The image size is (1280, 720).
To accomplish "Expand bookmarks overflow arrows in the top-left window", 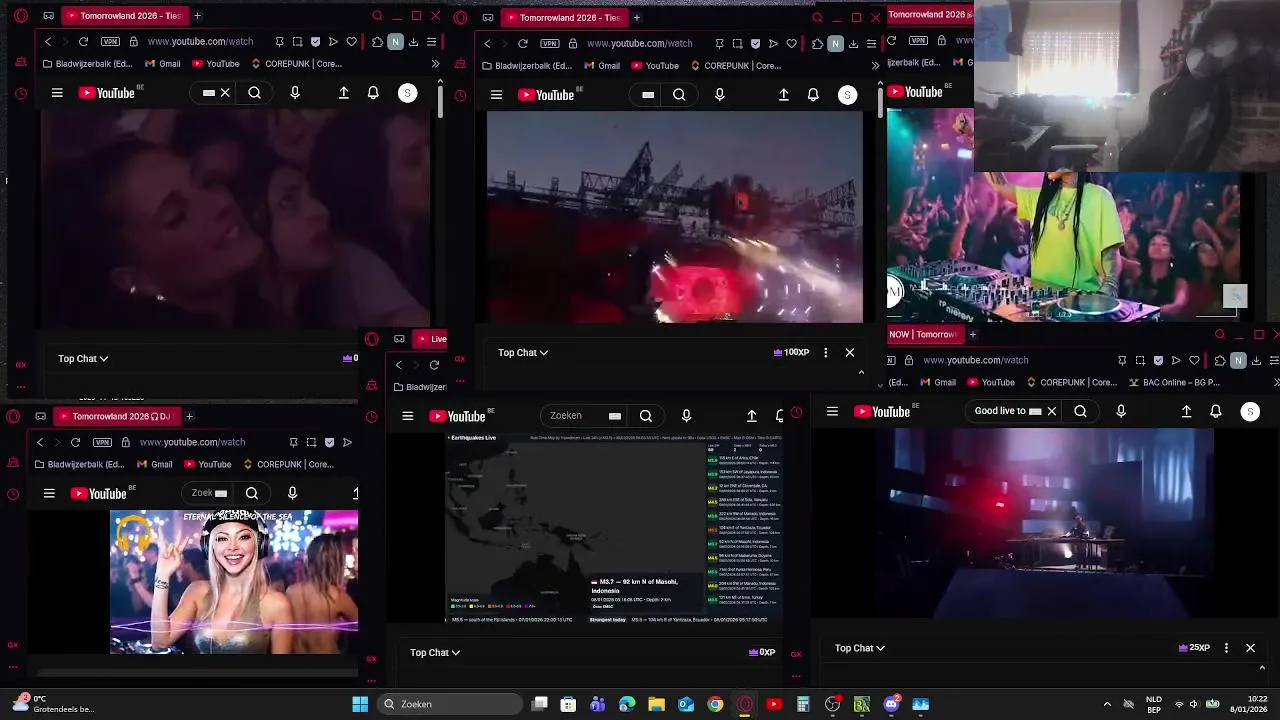I will (435, 64).
